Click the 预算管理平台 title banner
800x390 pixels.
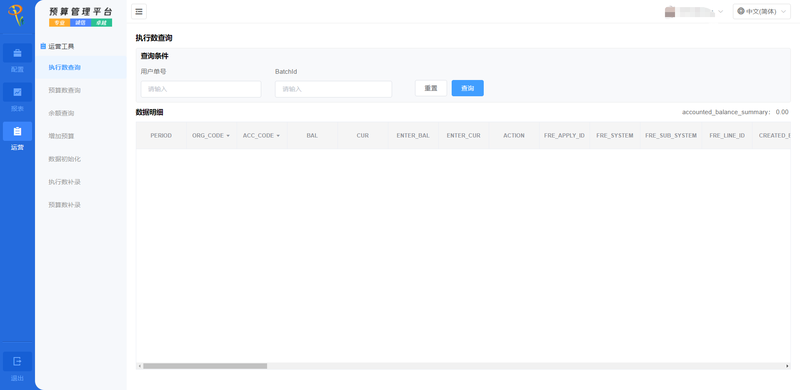[x=81, y=16]
